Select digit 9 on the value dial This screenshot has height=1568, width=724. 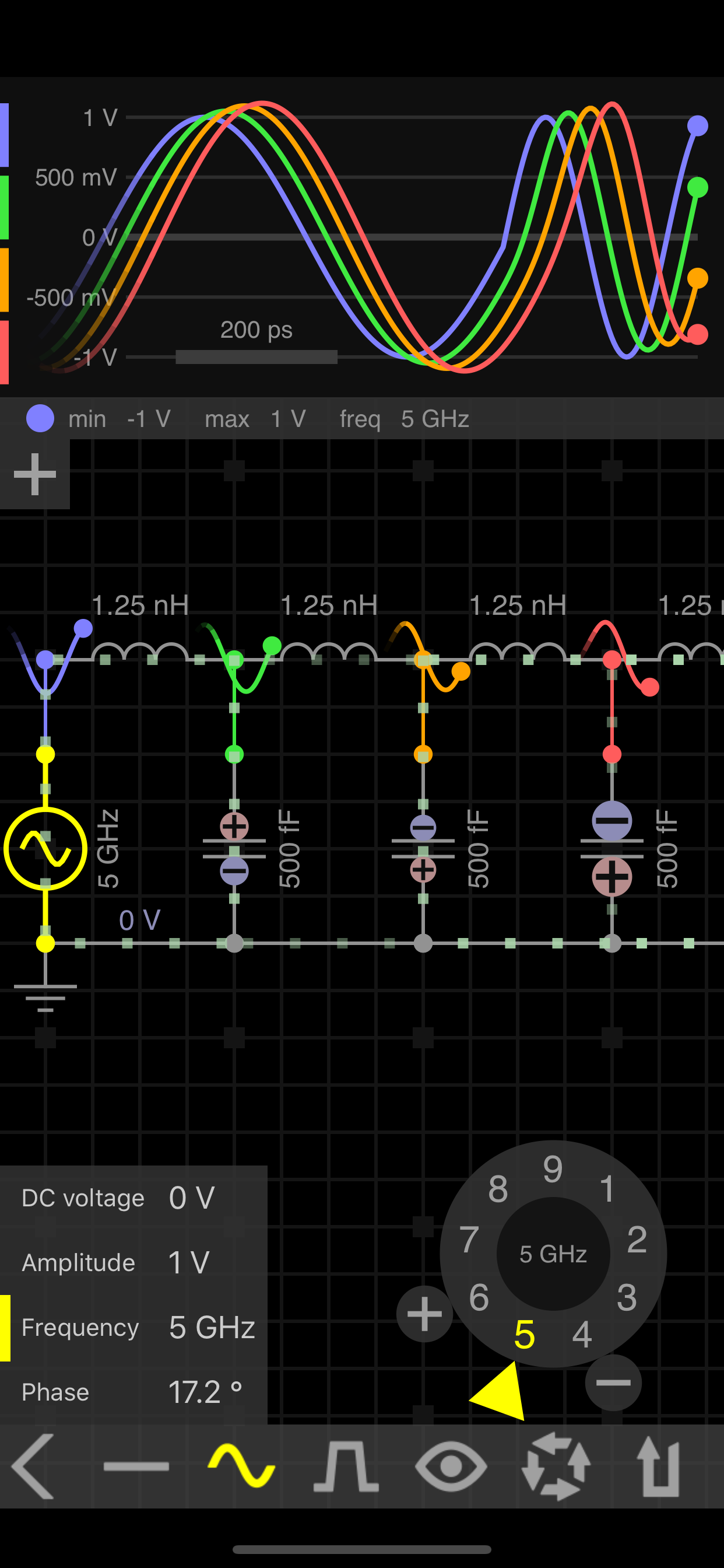pyautogui.click(x=553, y=1168)
